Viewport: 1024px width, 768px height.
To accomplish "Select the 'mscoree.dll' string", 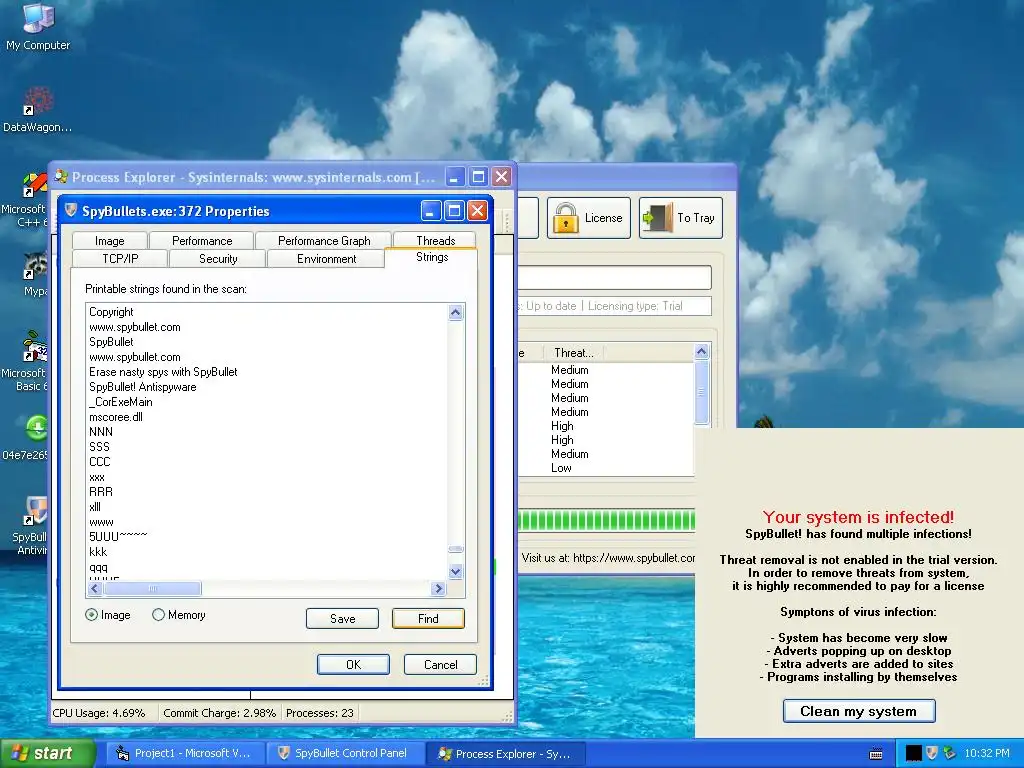I will pos(116,417).
